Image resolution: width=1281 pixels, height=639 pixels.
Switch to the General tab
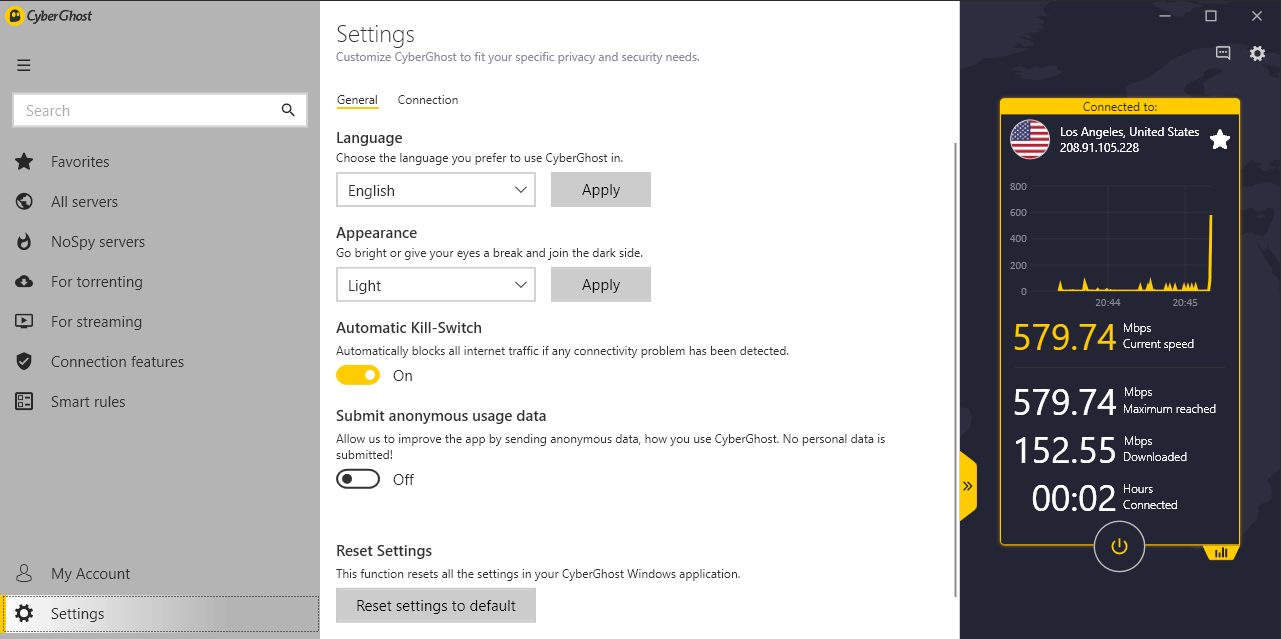click(357, 100)
